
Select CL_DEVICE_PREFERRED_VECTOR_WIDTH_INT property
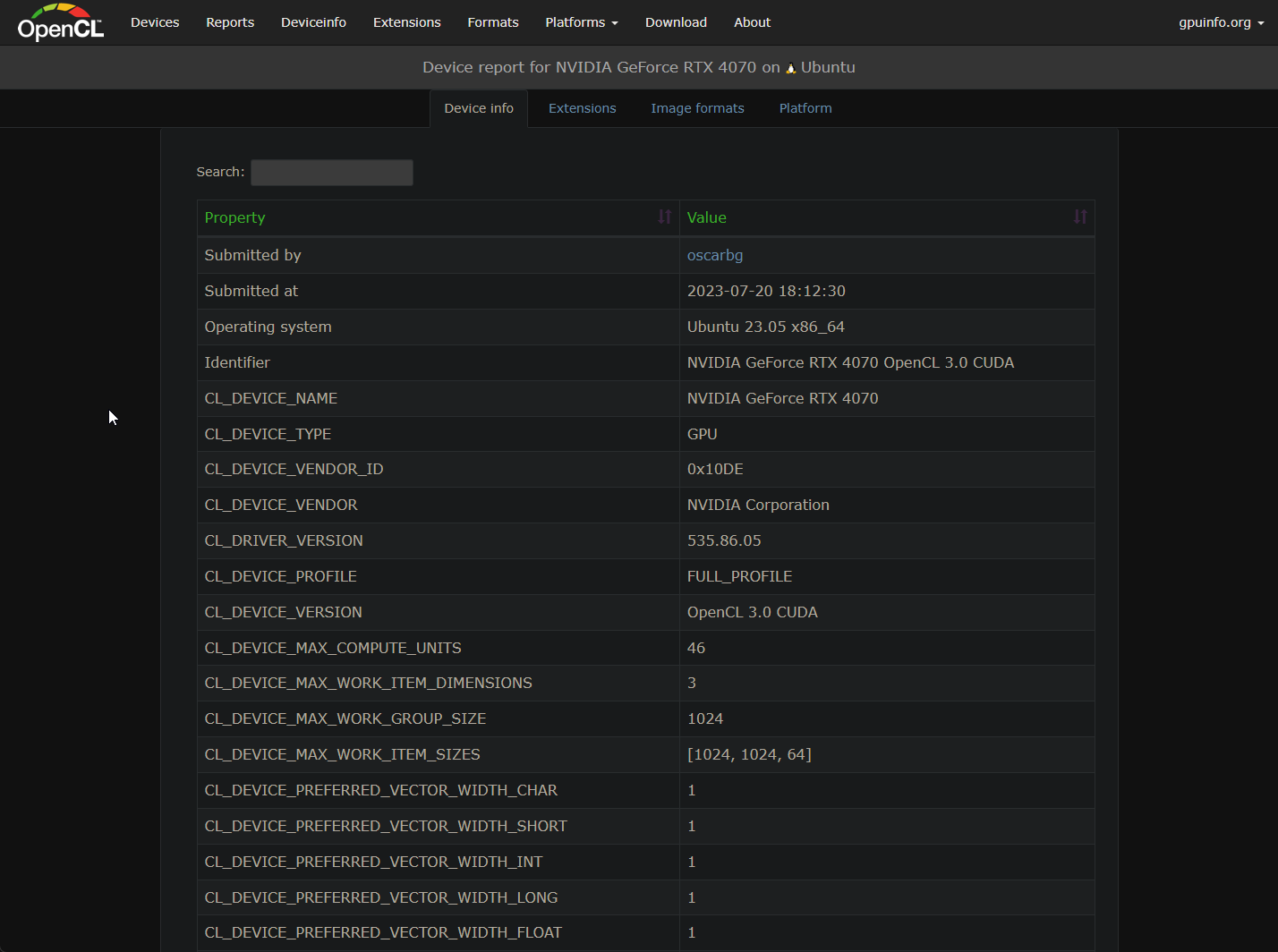(x=374, y=862)
